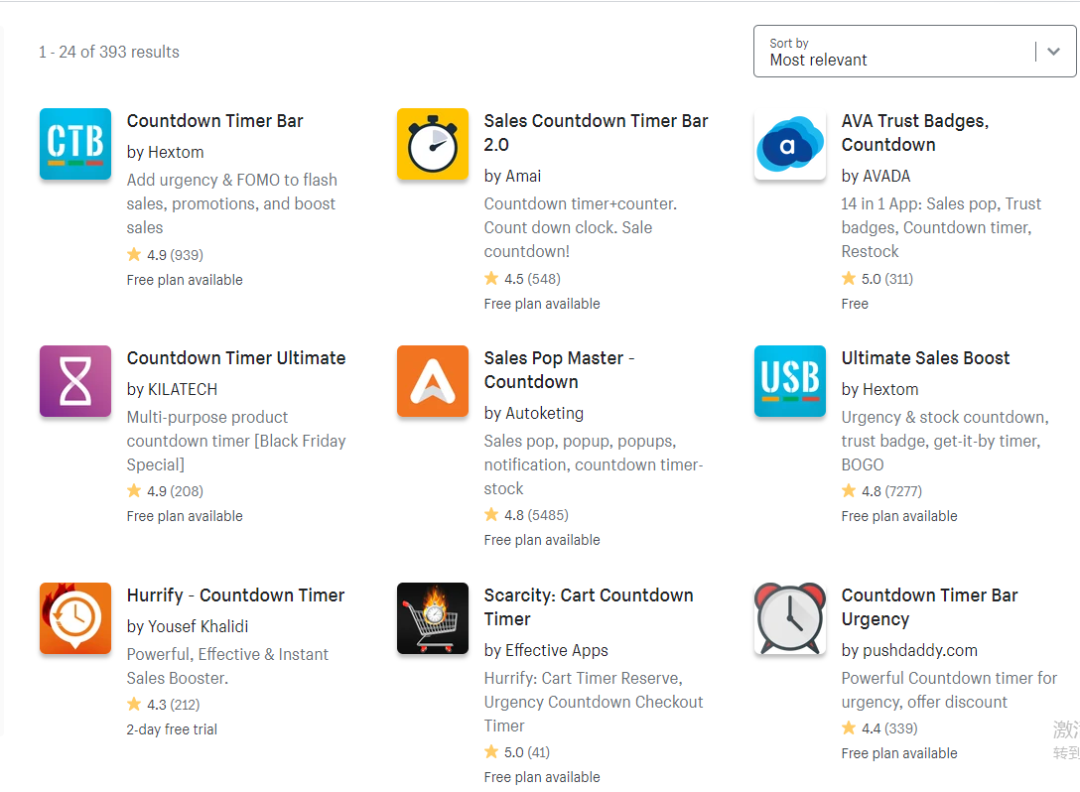Click 'by Autoketing' developer text

[534, 413]
